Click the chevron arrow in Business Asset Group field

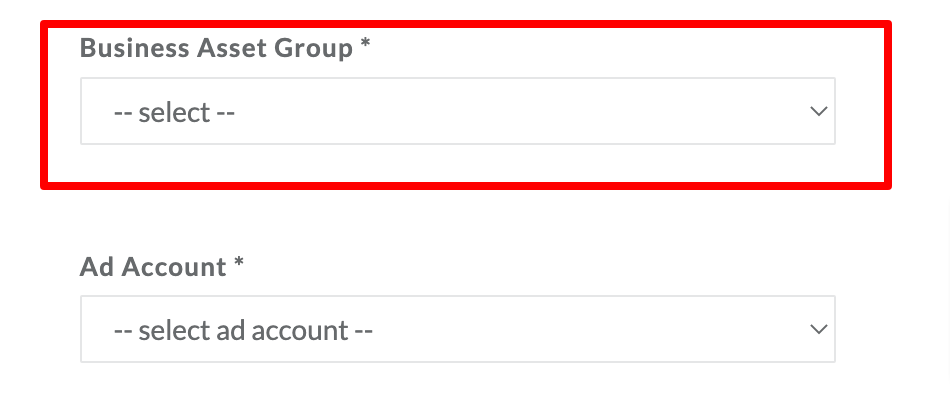(819, 111)
